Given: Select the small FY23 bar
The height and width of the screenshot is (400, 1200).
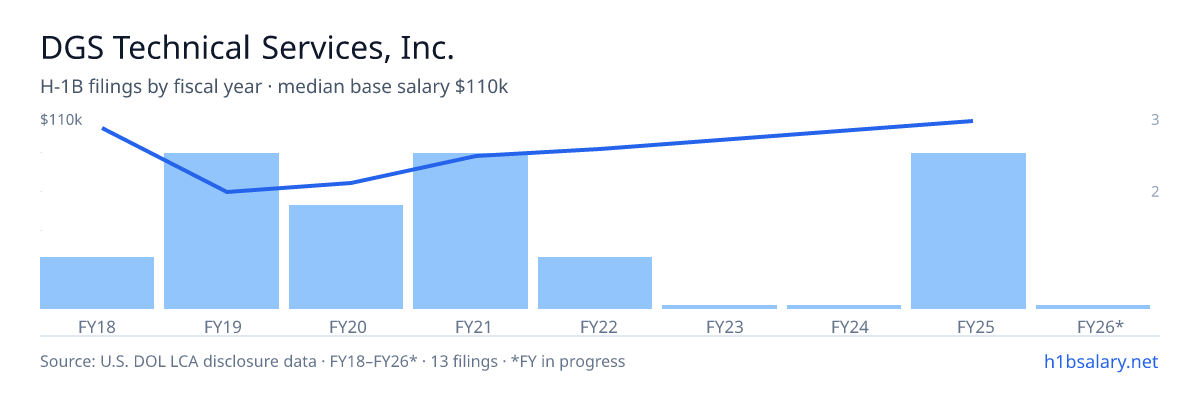Looking at the screenshot, I should (719, 307).
